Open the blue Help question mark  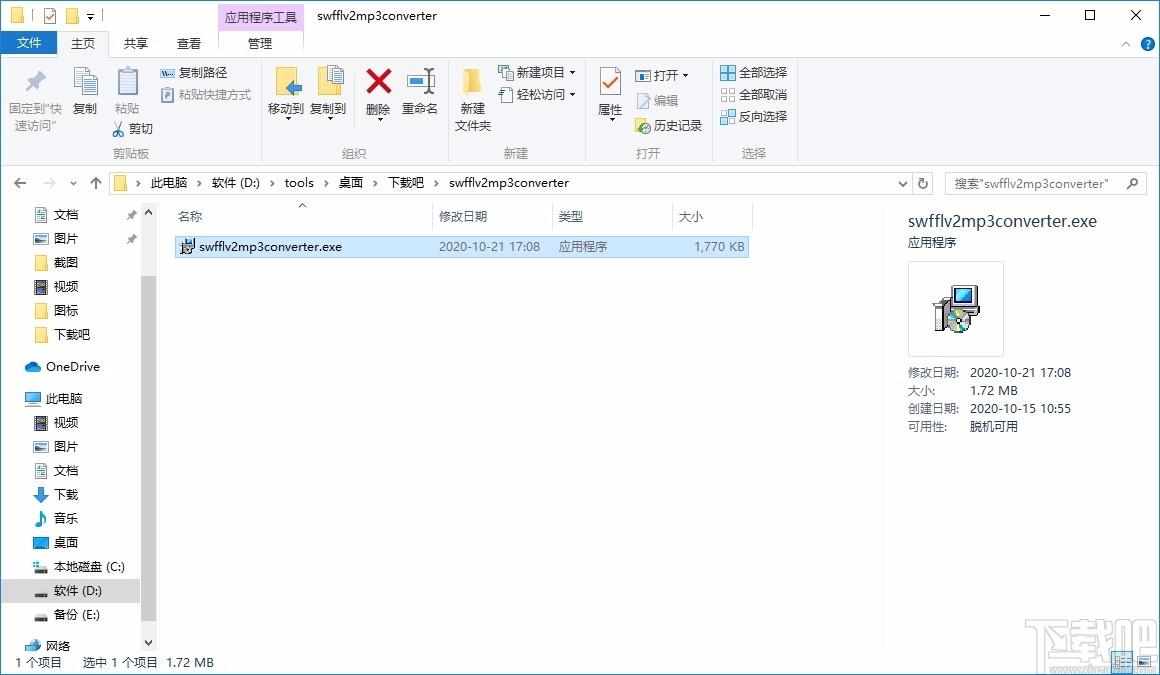[1147, 44]
